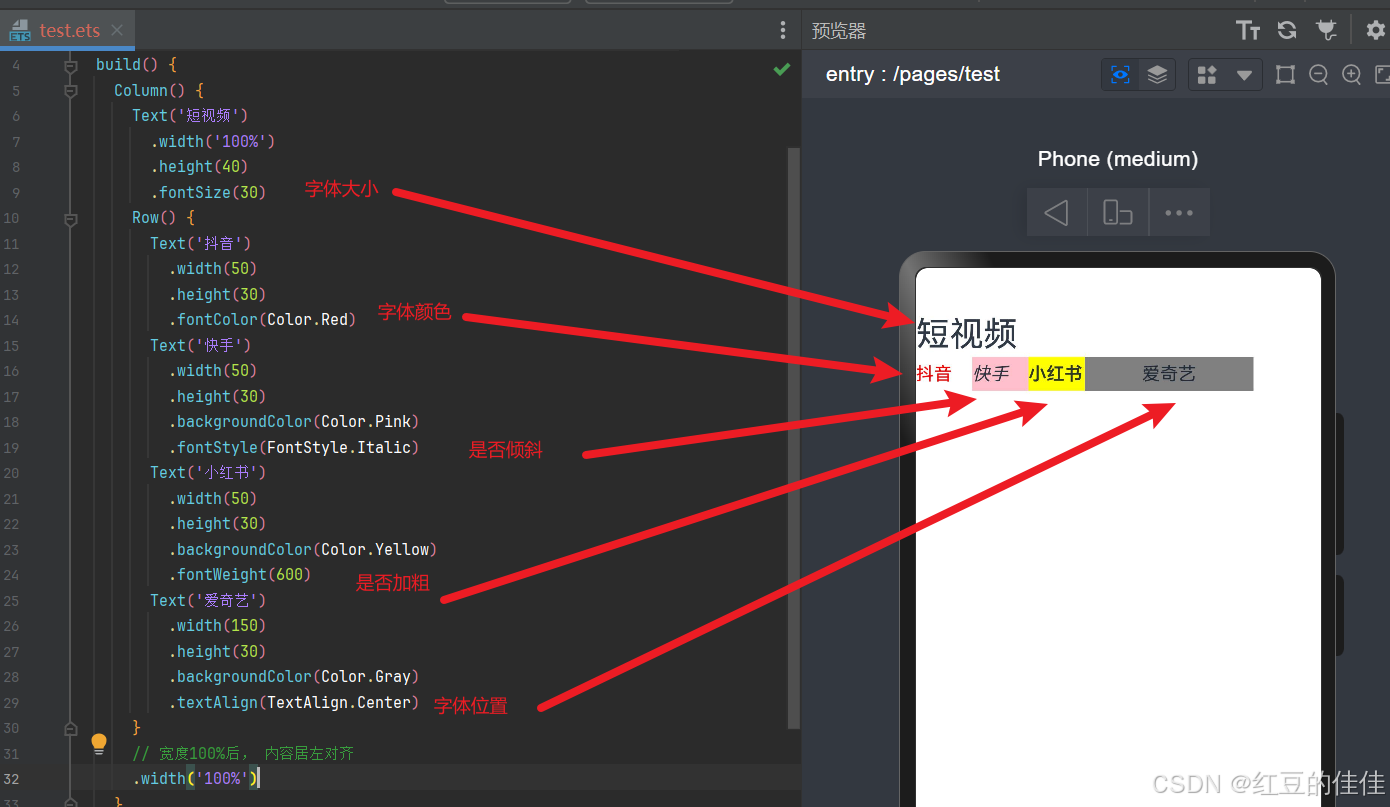1390x807 pixels.
Task: Click the plug icon in previewer header
Action: click(x=1326, y=30)
